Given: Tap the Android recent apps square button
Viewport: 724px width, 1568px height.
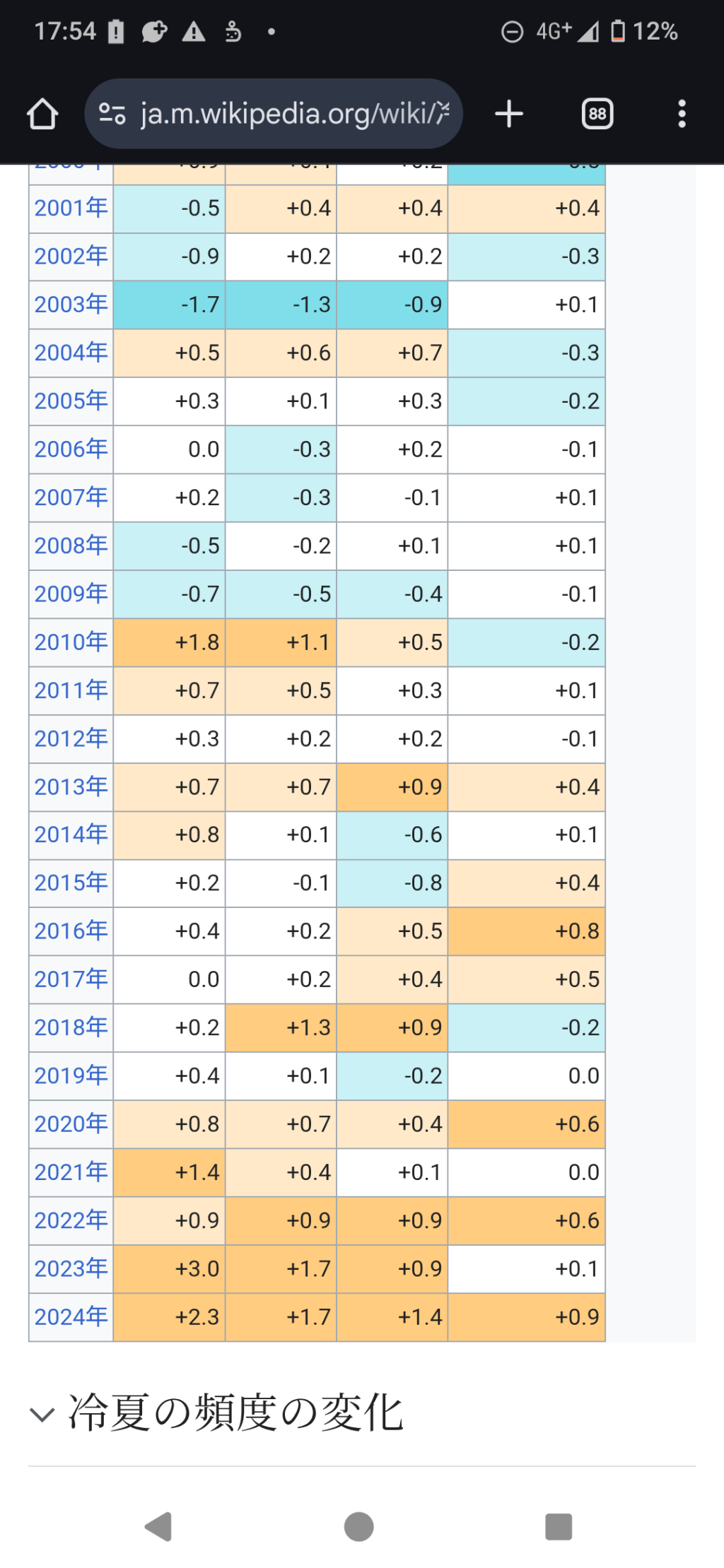Looking at the screenshot, I should 559,1527.
